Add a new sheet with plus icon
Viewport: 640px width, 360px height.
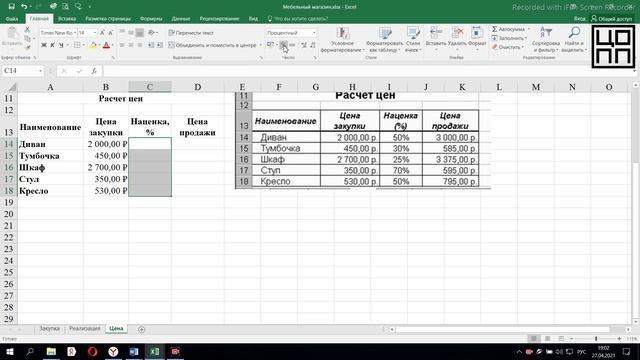coord(142,329)
